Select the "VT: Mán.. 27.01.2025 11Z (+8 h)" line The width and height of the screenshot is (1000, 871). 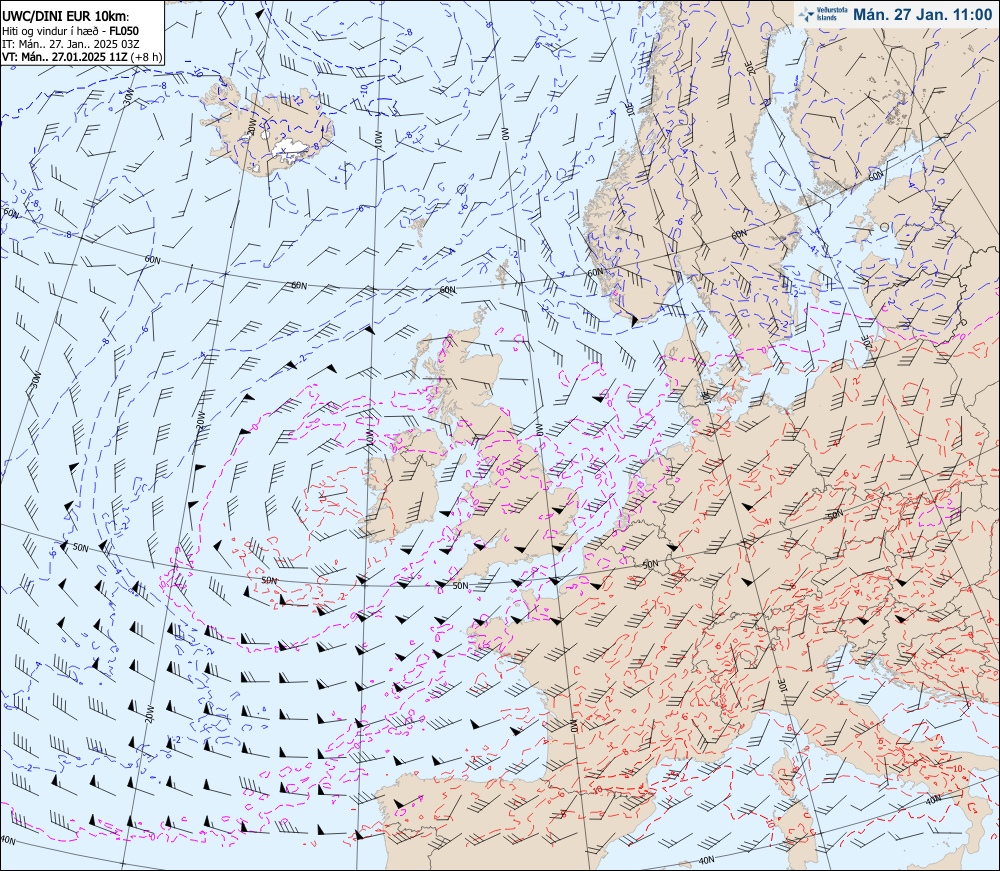pos(82,57)
